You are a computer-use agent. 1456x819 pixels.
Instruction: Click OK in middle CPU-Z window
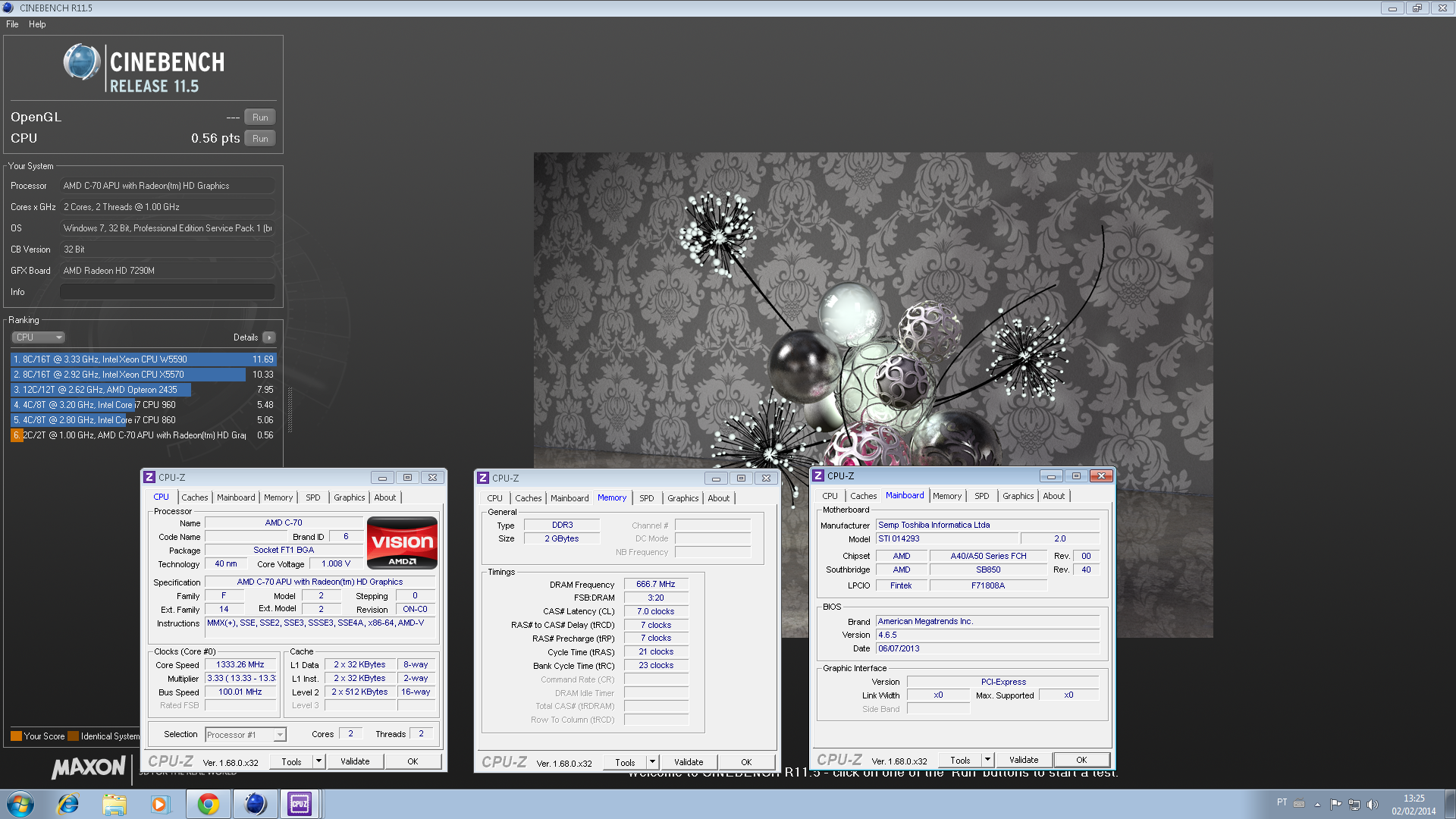pyautogui.click(x=746, y=763)
